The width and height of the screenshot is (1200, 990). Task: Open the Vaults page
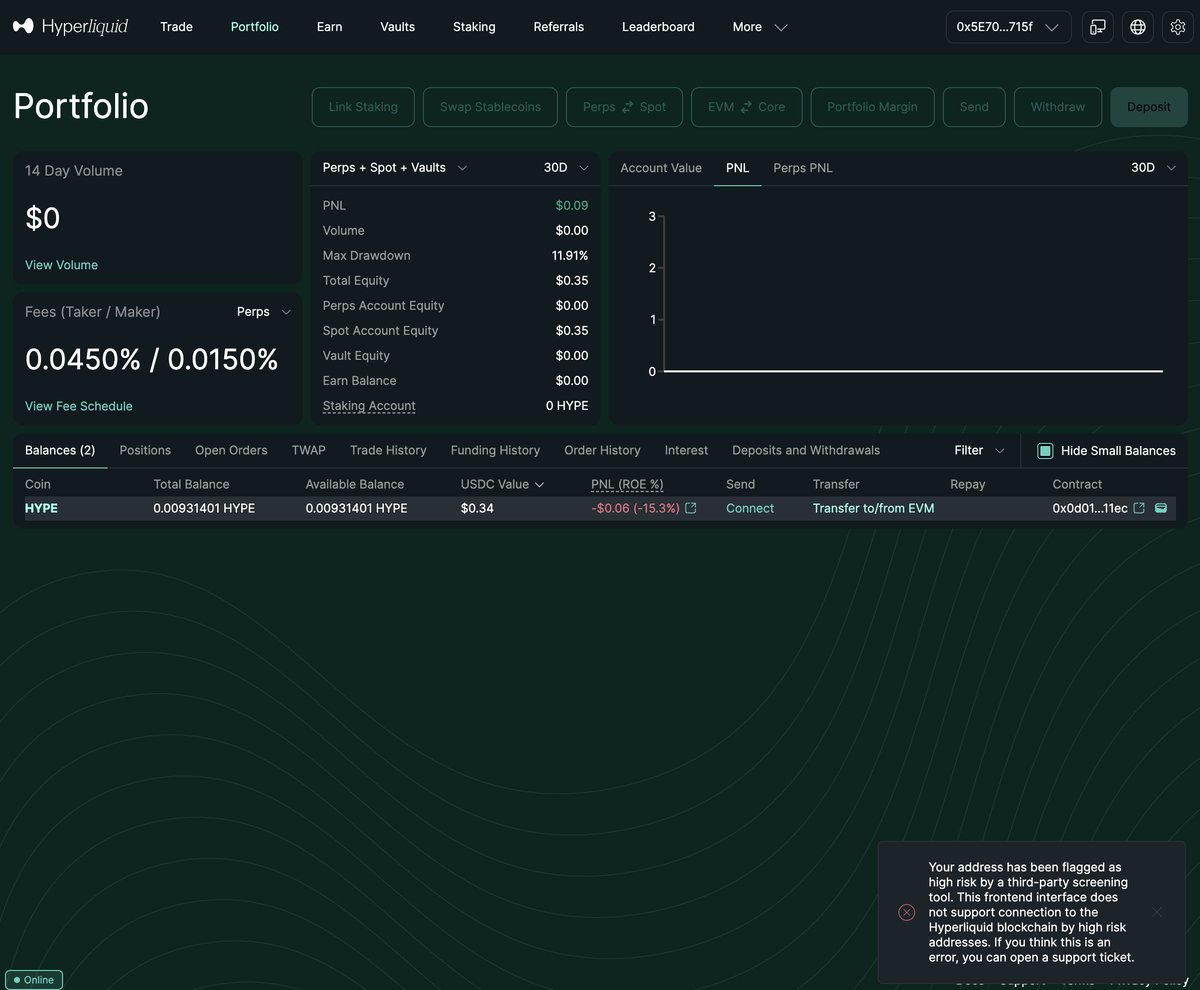[x=397, y=27]
